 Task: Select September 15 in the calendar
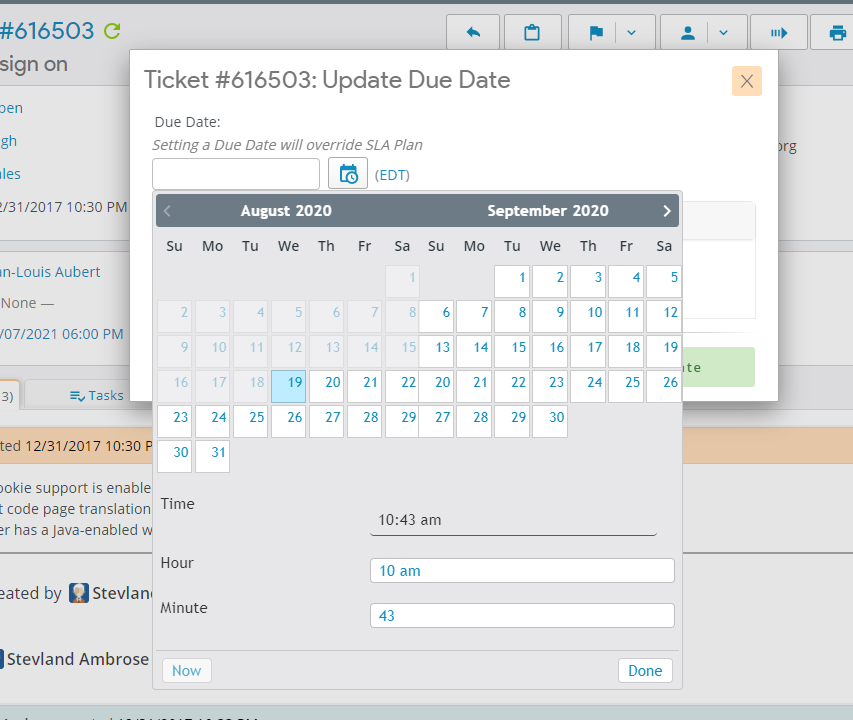click(x=512, y=348)
